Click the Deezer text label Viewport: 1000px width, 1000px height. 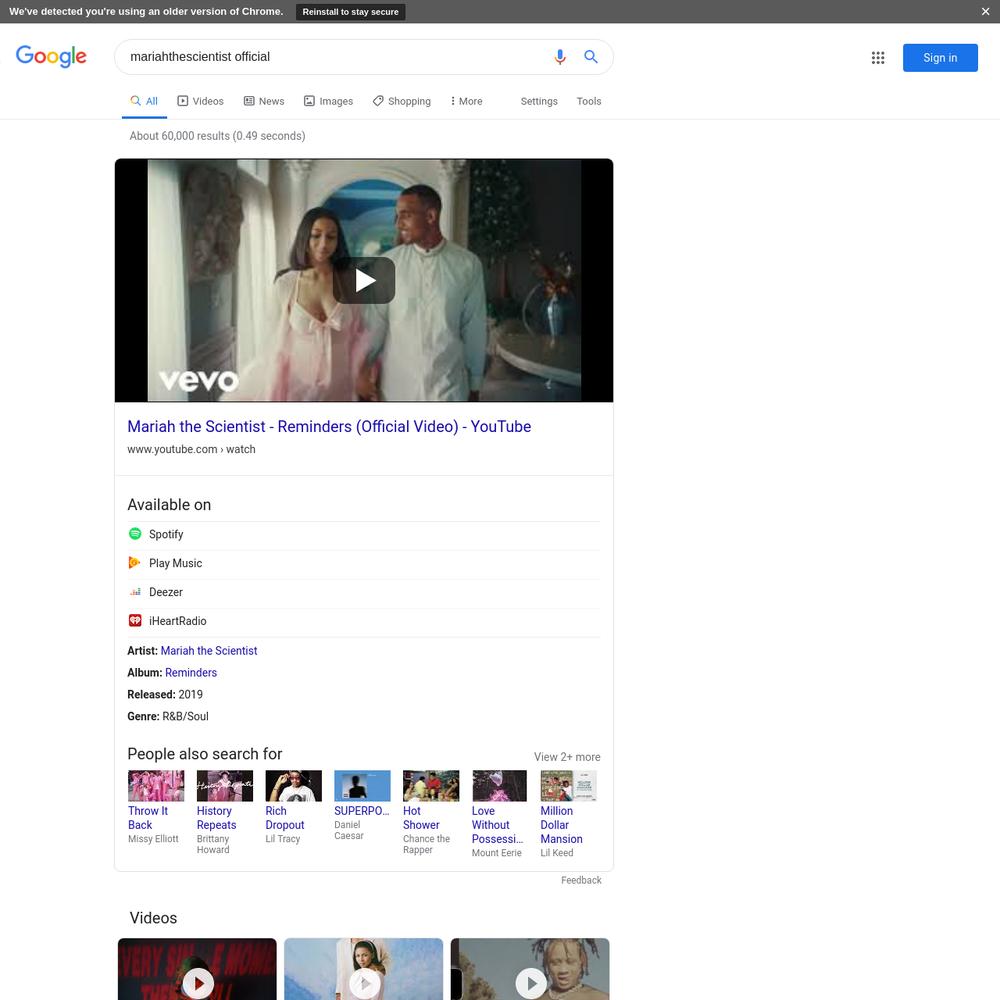tap(166, 592)
